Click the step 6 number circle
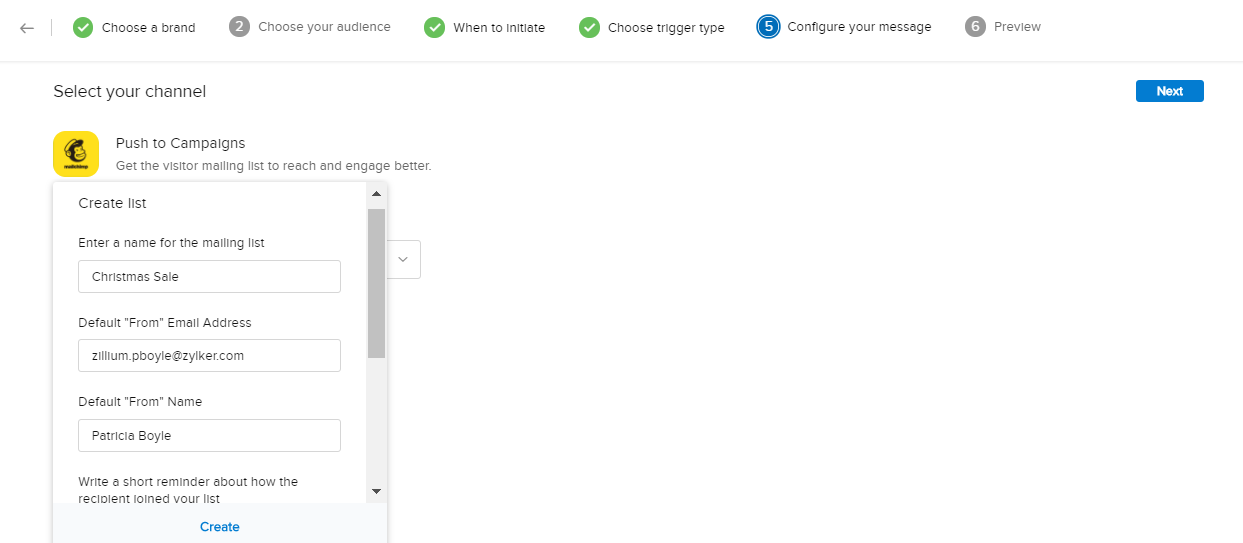Viewport: 1243px width, 543px height. coord(975,27)
